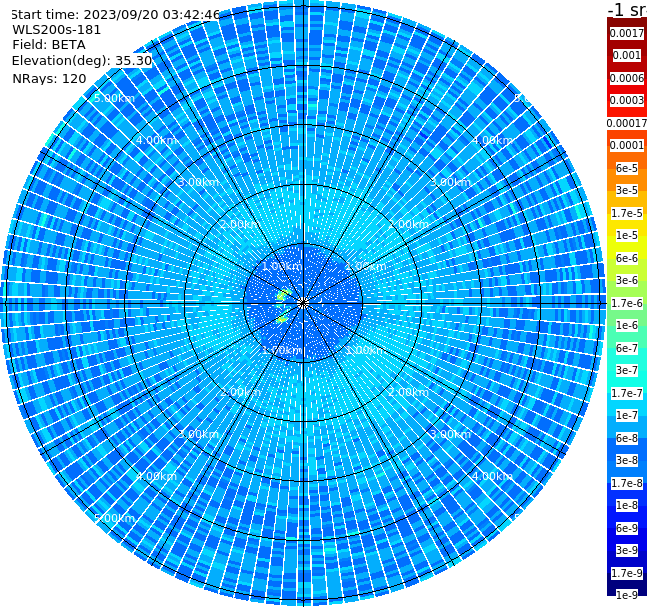
Task: Click the yellow-green hotspot above the horizontal axis
Action: click(x=283, y=295)
